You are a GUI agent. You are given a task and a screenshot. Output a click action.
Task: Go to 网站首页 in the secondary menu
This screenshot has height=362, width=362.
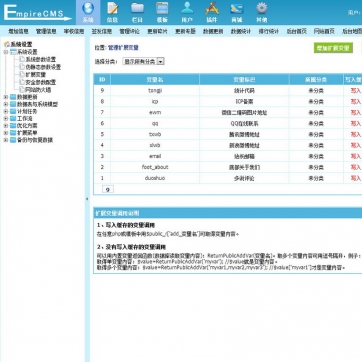(x=324, y=32)
